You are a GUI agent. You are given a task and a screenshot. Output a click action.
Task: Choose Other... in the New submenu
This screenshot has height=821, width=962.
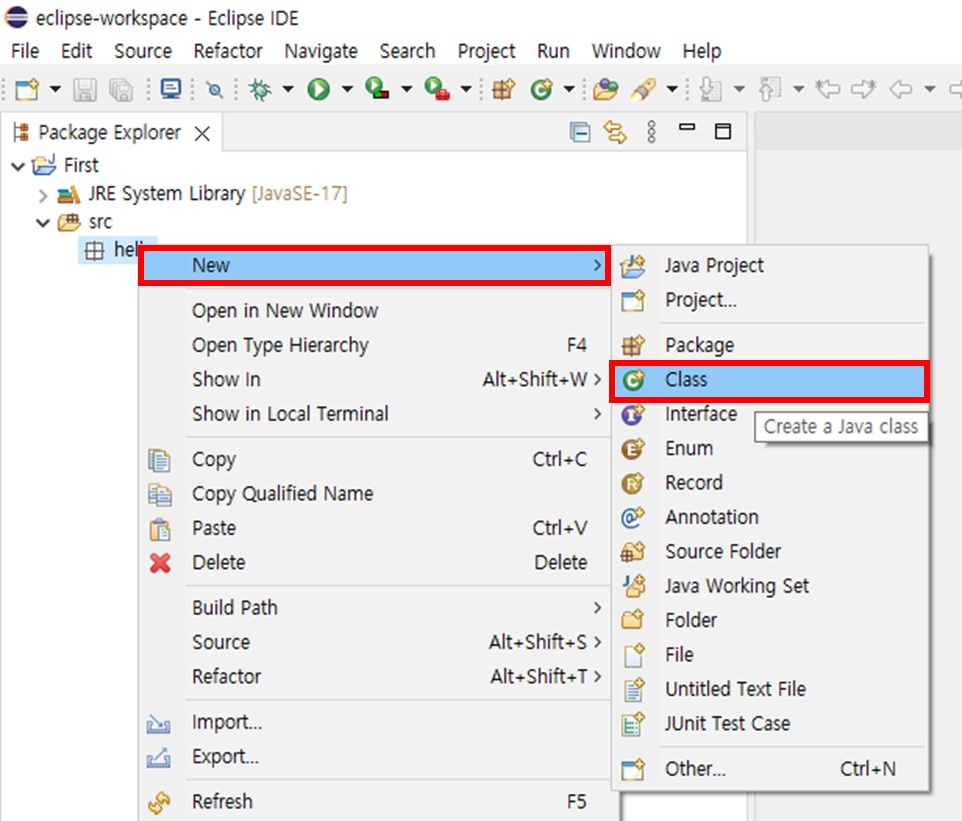pyautogui.click(x=769, y=769)
